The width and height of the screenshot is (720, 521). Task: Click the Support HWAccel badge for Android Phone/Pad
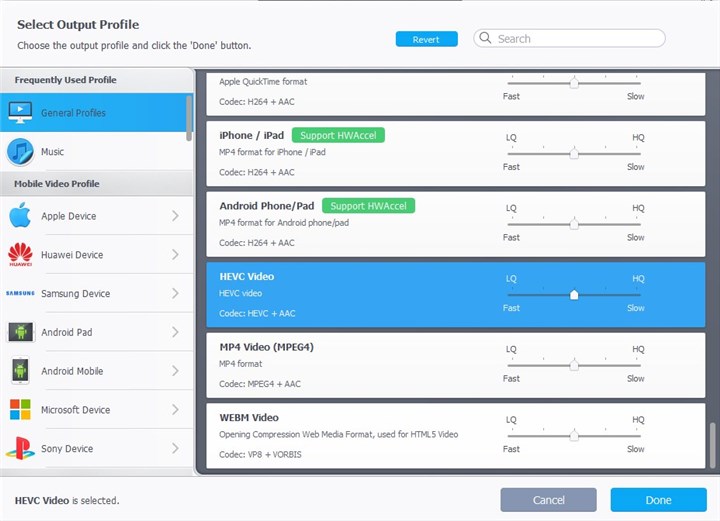click(368, 206)
